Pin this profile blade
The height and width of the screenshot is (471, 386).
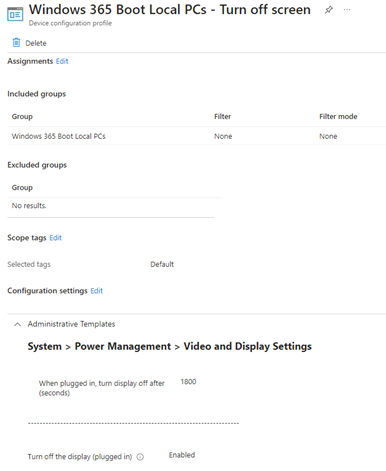(329, 10)
